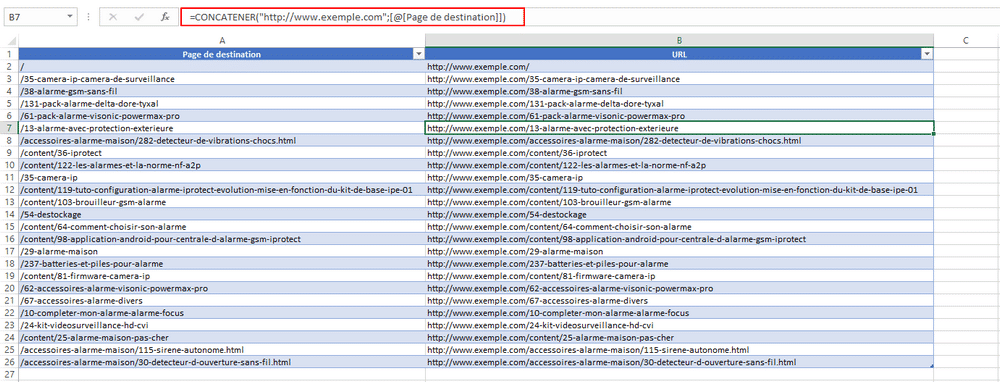Select column A cell /content/122-les-alarmes-et-la-norme-nf-a2p
This screenshot has width=1000, height=382.
(x=221, y=165)
